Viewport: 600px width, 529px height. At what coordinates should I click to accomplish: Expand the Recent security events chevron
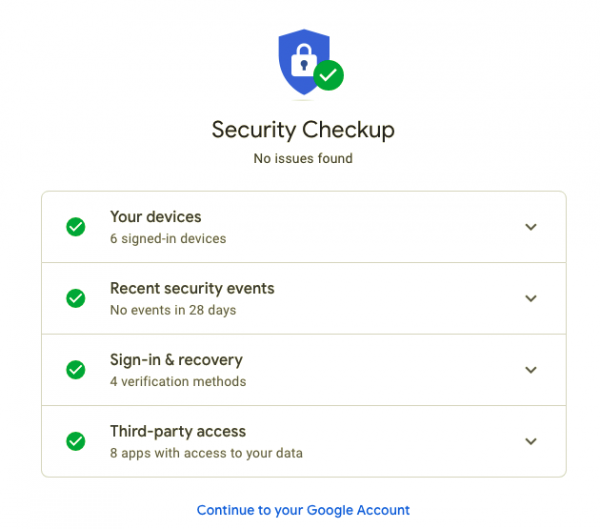(x=531, y=298)
